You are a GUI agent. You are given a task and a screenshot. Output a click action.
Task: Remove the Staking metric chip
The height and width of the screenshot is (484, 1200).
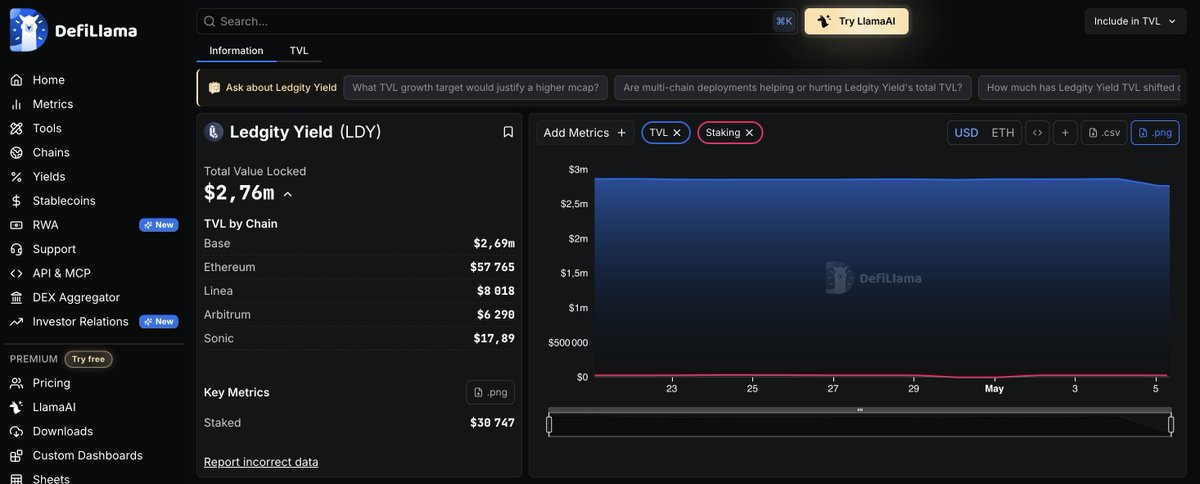[x=749, y=132]
